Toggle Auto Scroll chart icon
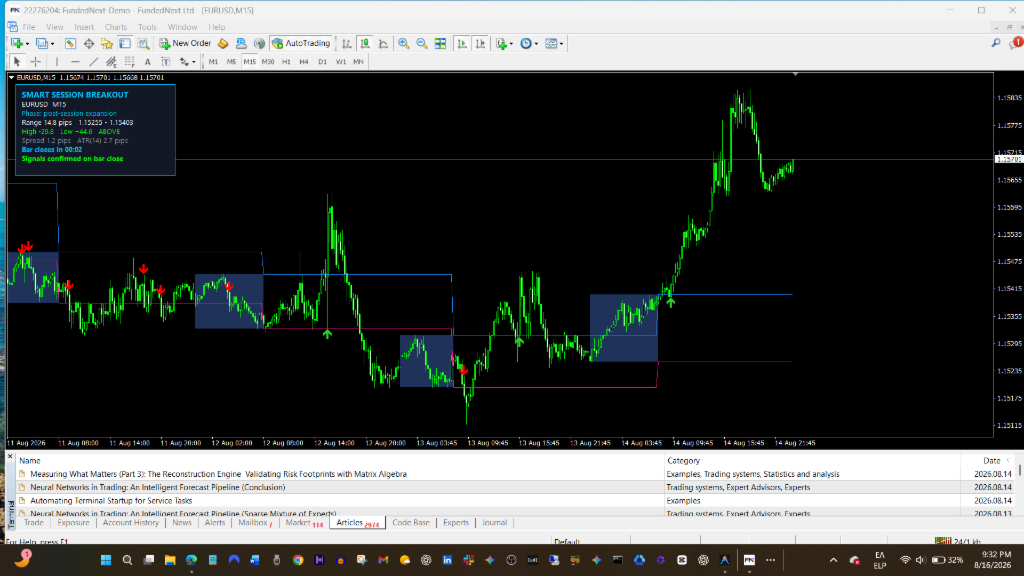Viewport: 1024px width, 576px height. pyautogui.click(x=462, y=44)
